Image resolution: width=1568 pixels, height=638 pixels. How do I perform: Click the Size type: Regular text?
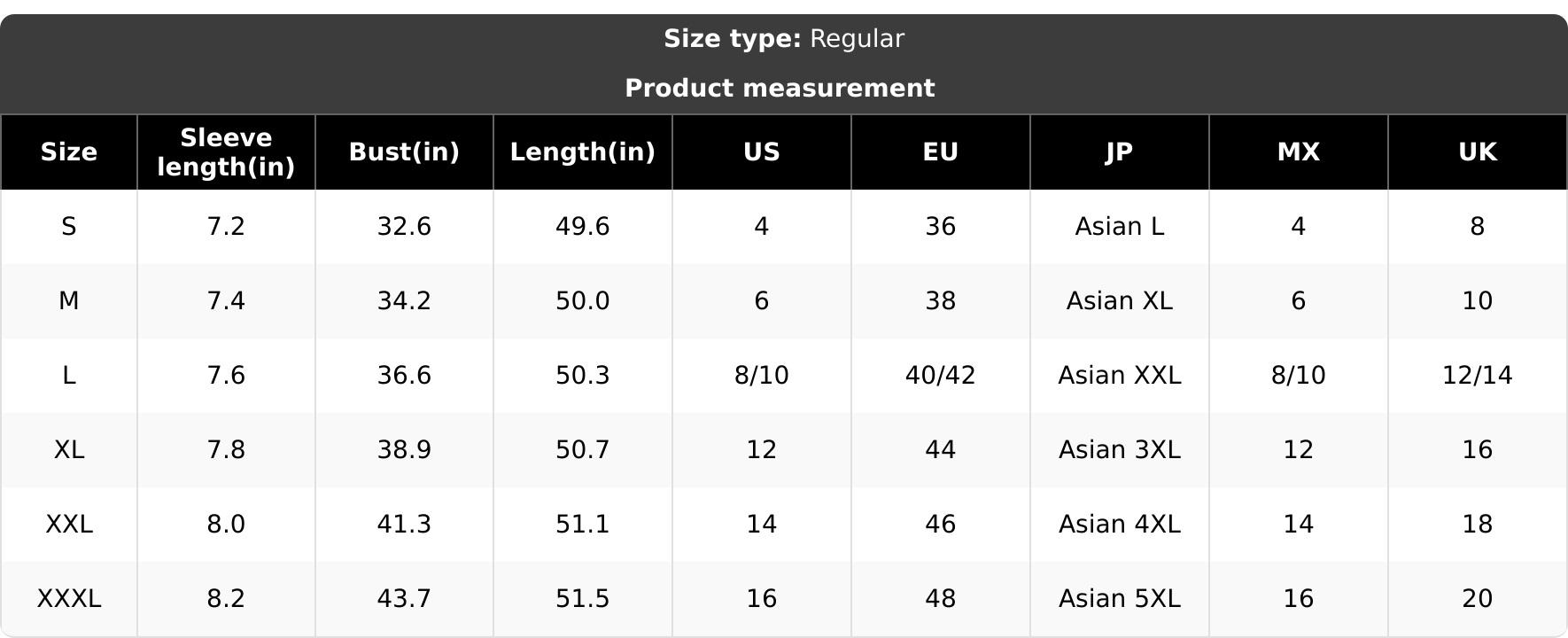(784, 39)
